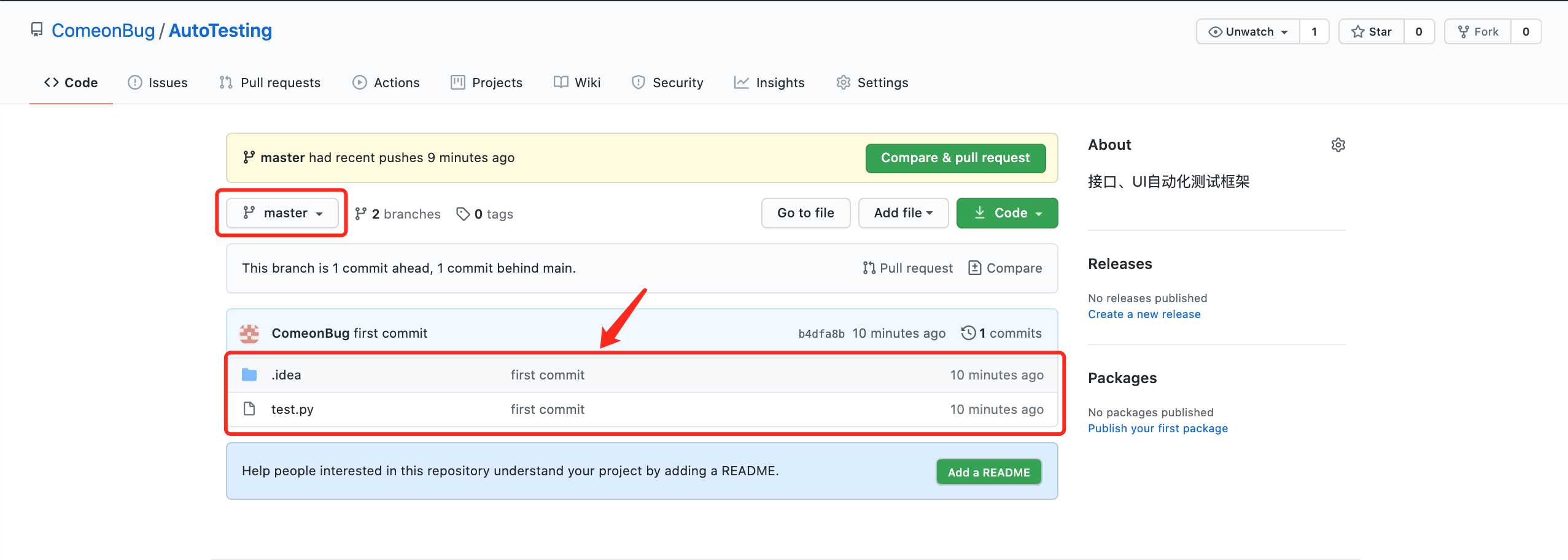
Task: Click Create a new release link
Action: click(1144, 314)
